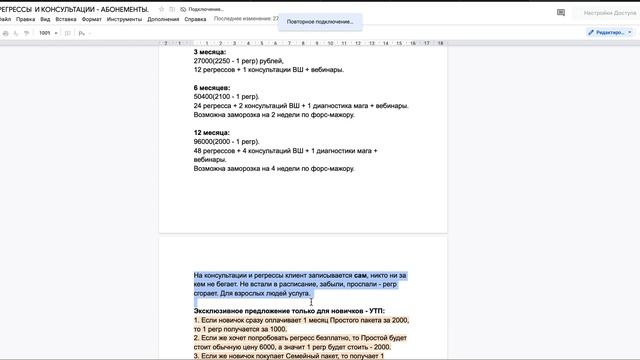Click the '96000(2000 - 1 регр).' line
The height and width of the screenshot is (360, 640).
pos(227,142)
